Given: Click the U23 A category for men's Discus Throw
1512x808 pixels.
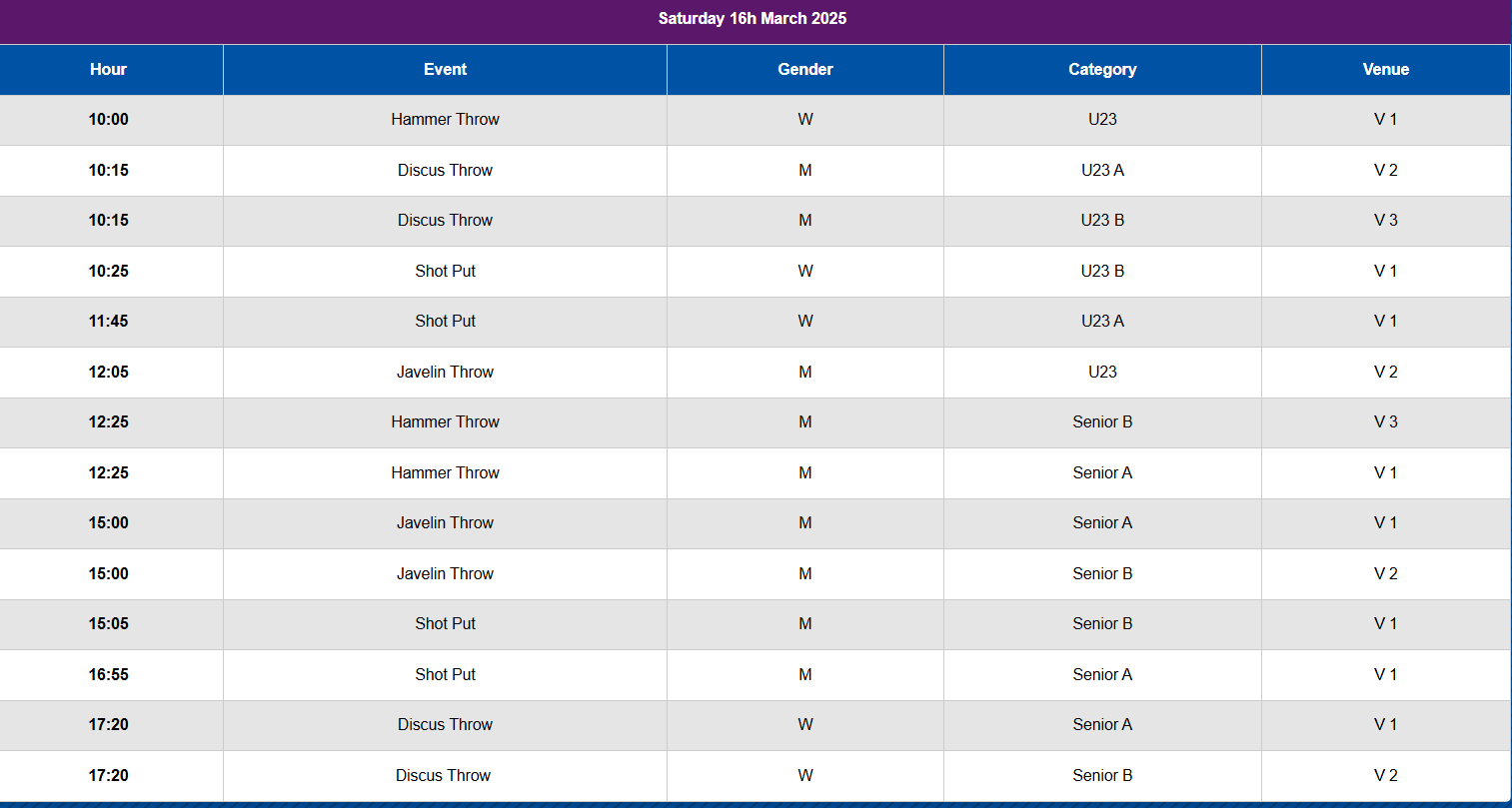Looking at the screenshot, I should tap(1101, 170).
